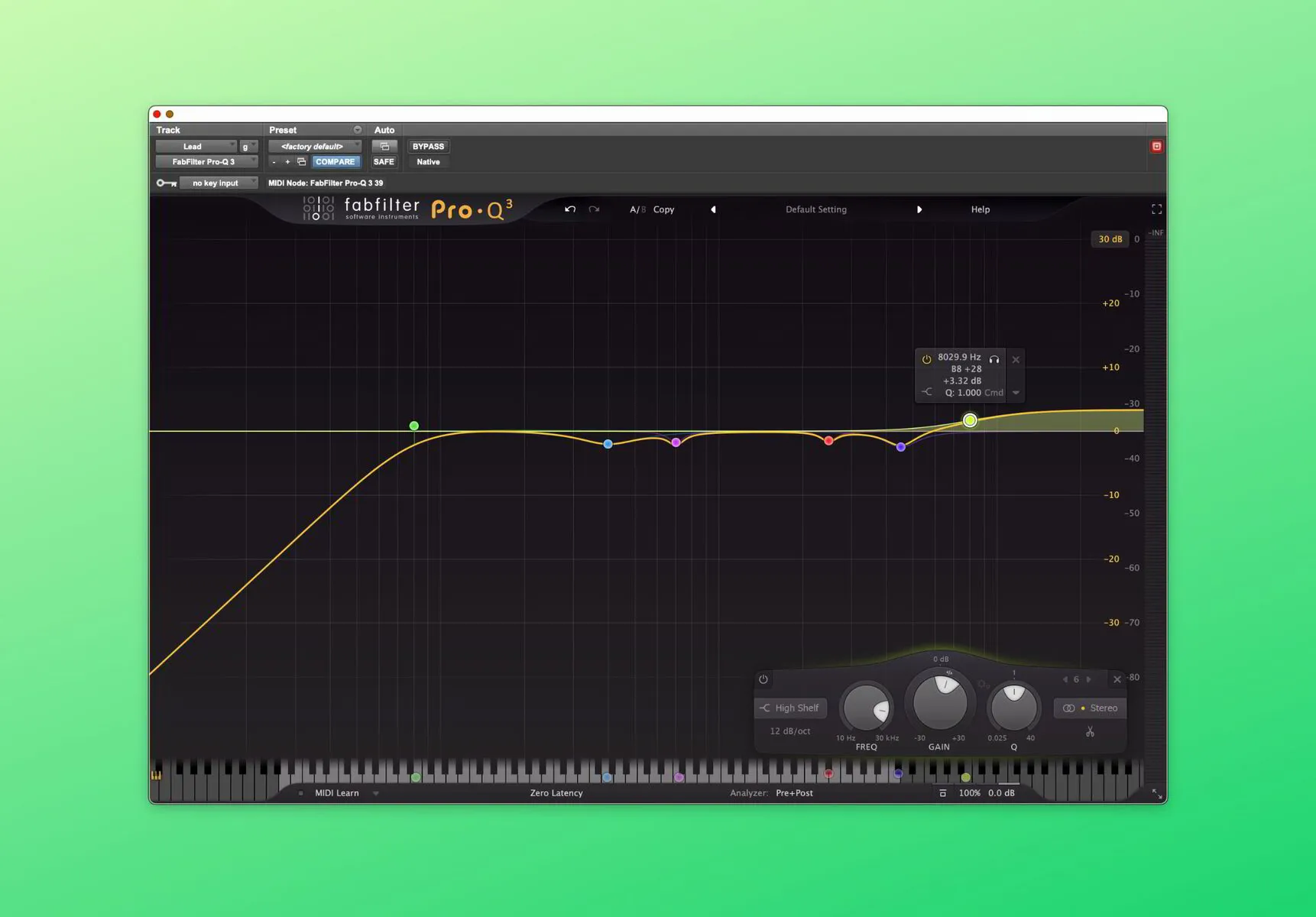Select next band arrow next to 6
This screenshot has width=1316, height=917.
pos(1088,679)
